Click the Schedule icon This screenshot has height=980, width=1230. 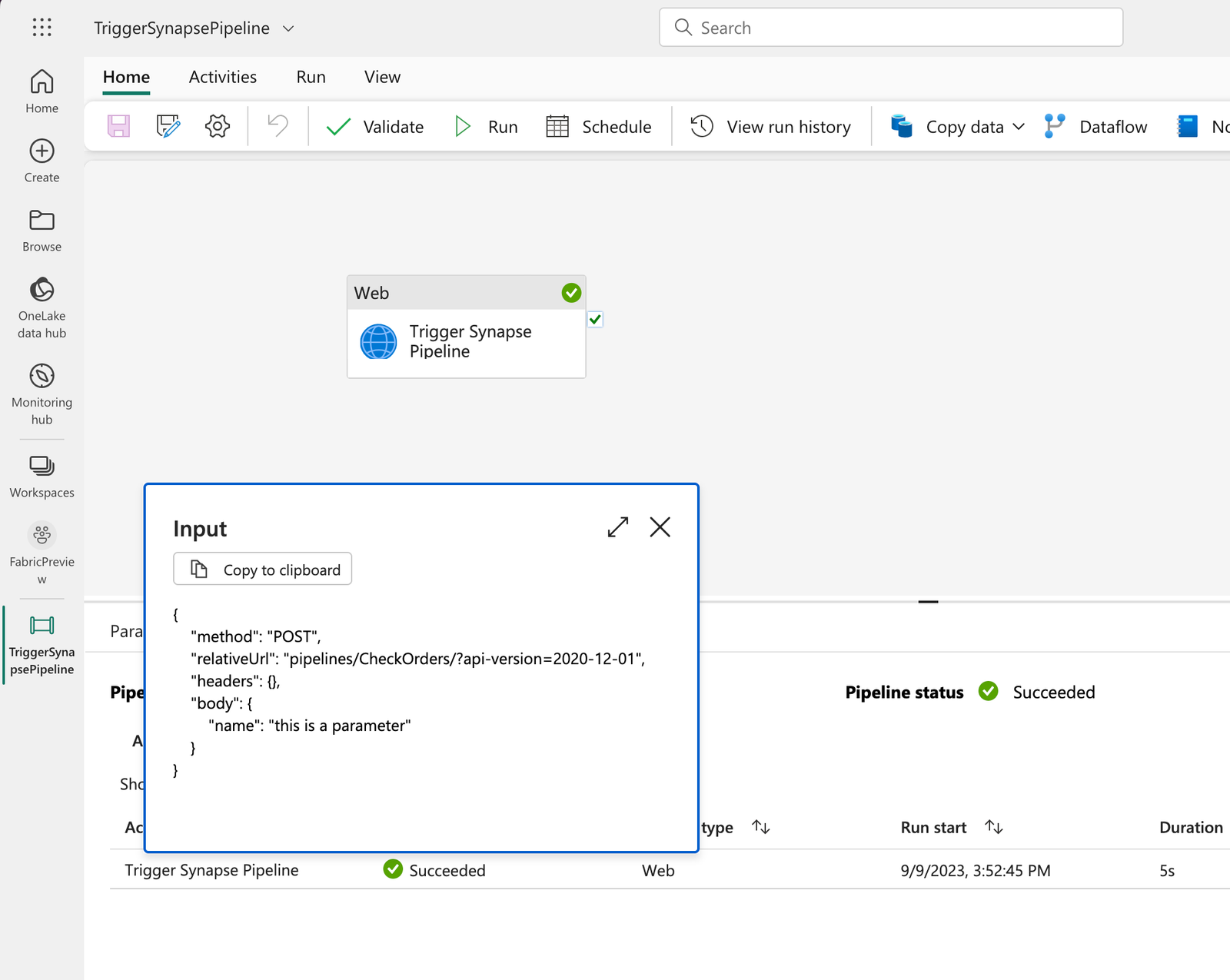[557, 126]
